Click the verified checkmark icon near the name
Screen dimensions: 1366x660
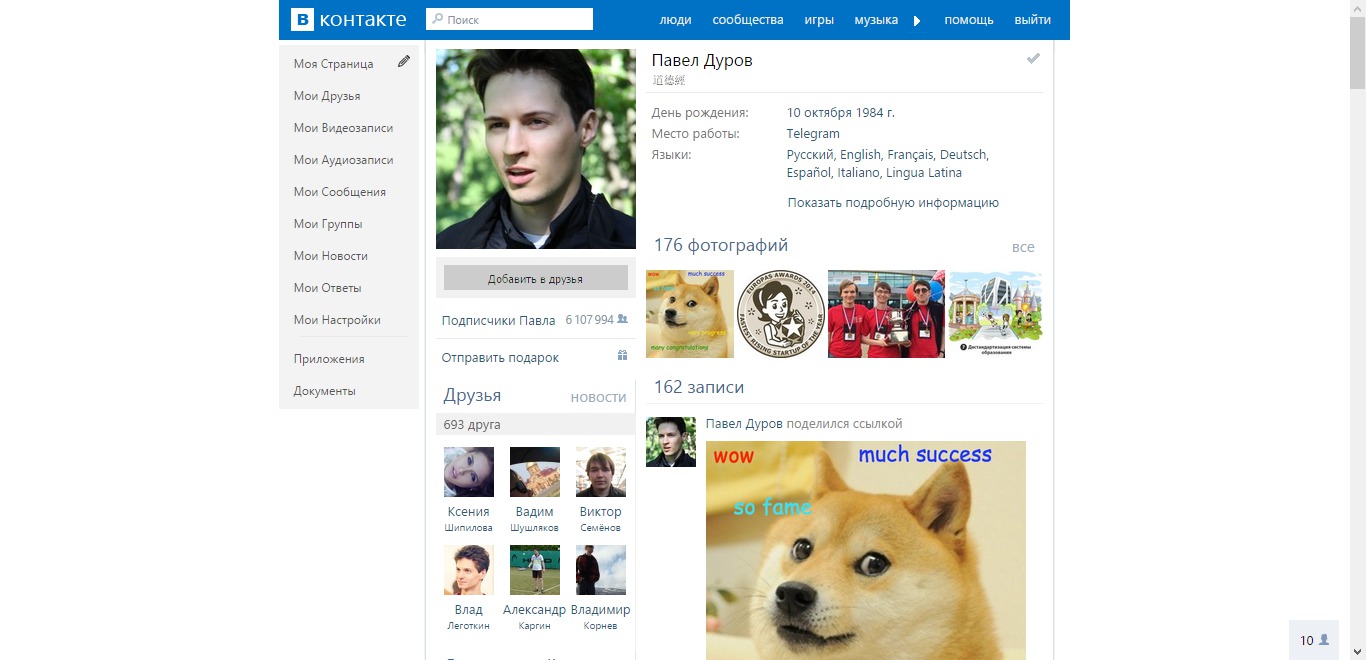tap(1033, 59)
